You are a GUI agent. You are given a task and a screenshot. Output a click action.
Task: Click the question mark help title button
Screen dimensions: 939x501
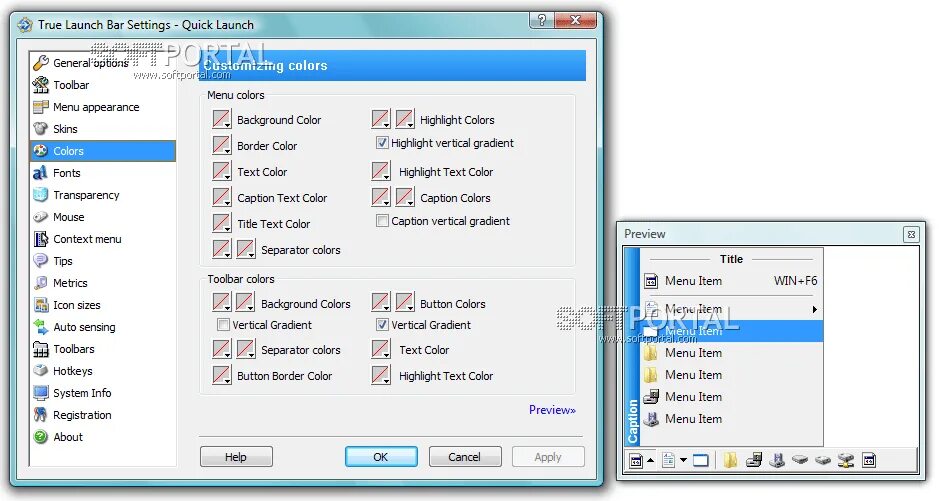(542, 20)
